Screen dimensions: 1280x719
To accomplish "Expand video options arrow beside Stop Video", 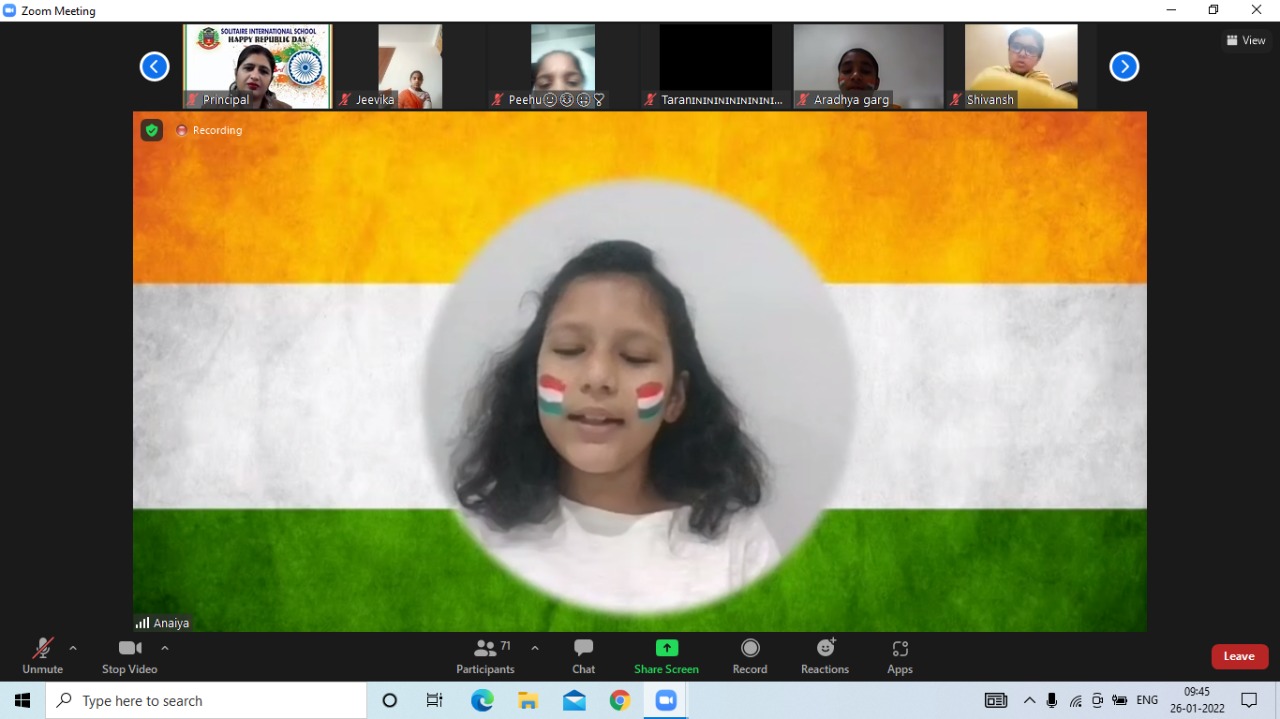I will [165, 648].
